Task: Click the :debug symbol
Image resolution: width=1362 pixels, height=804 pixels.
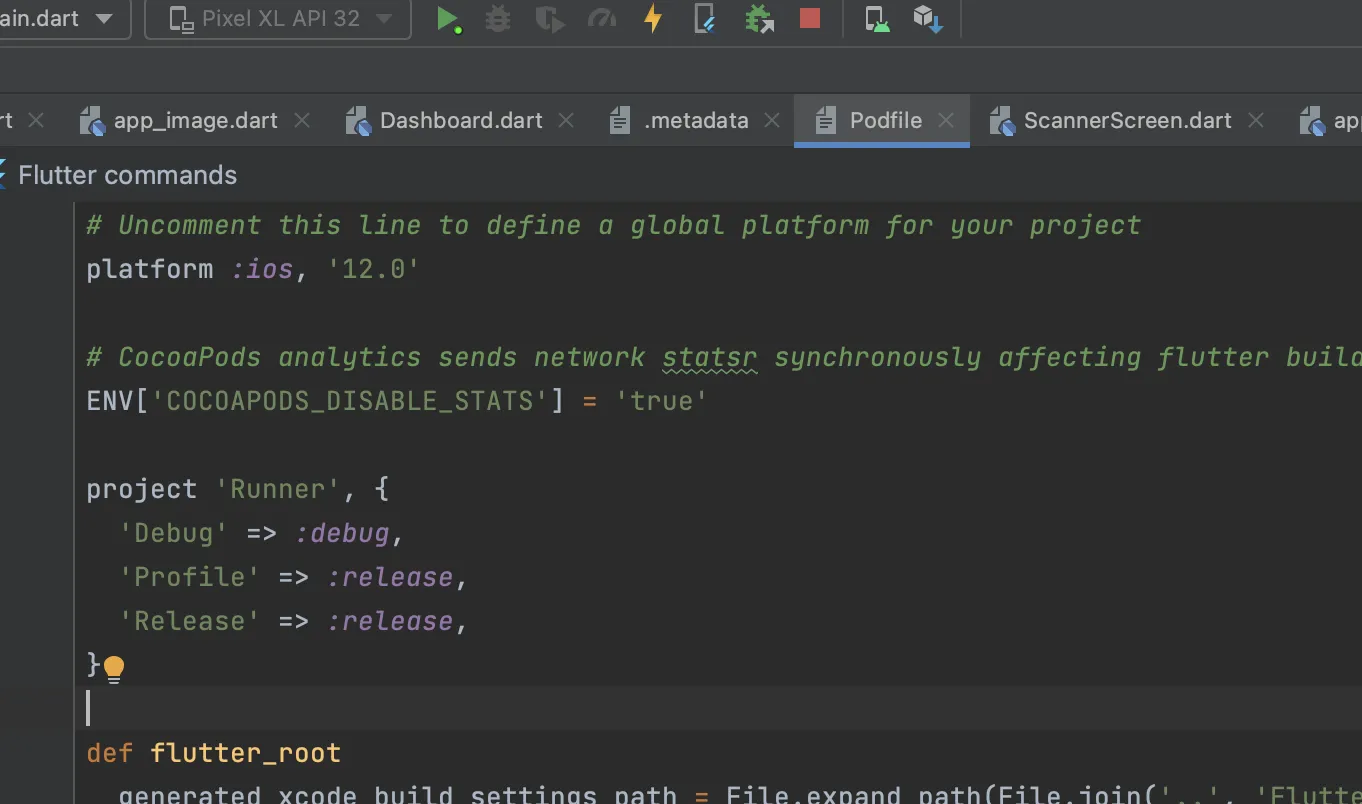Action: pyautogui.click(x=342, y=533)
